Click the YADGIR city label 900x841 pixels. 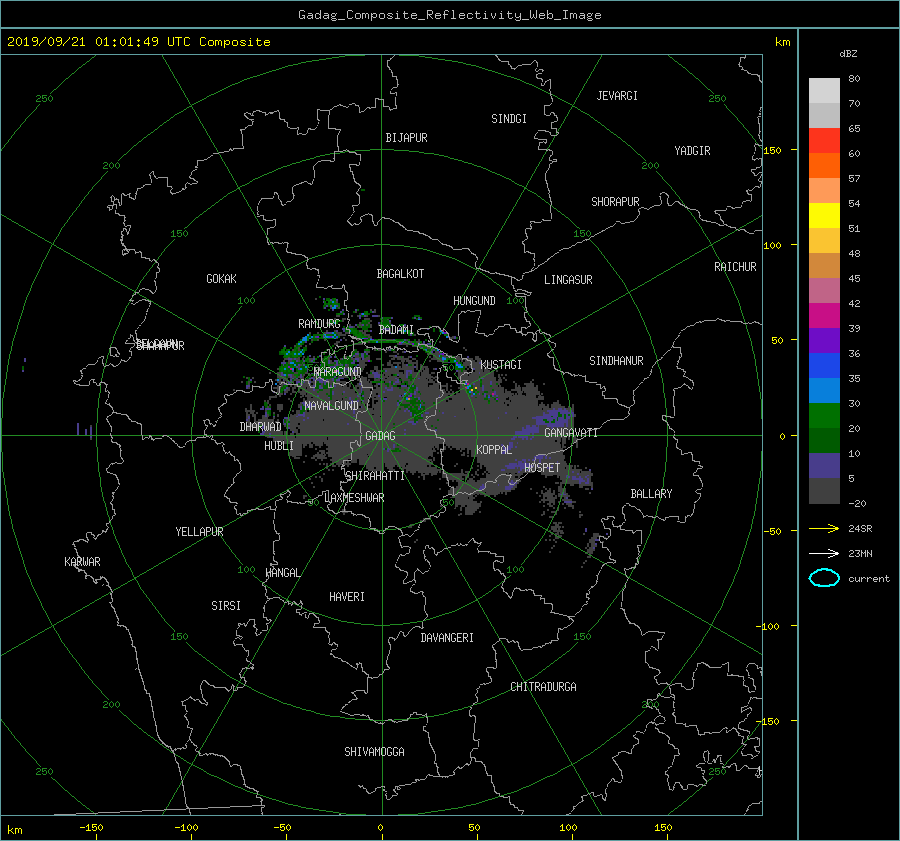pyautogui.click(x=692, y=150)
